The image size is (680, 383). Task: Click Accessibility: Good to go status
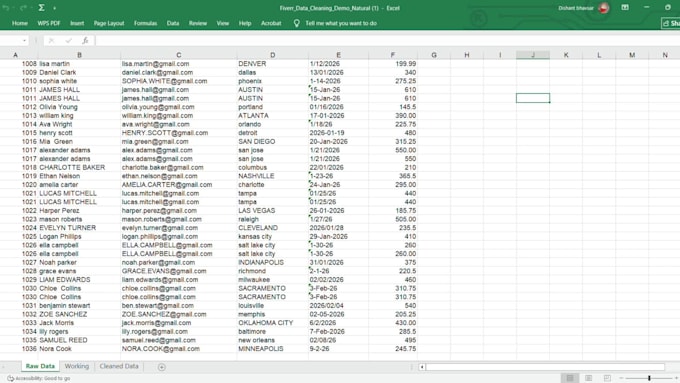point(39,378)
